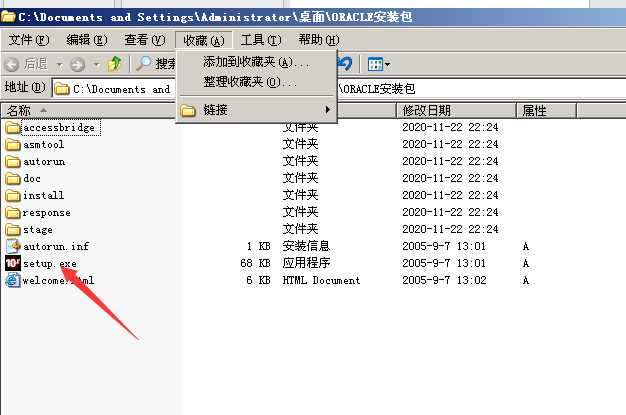
Task: Choose 添加到收藏夹(A)... menu entry
Action: click(x=256, y=62)
